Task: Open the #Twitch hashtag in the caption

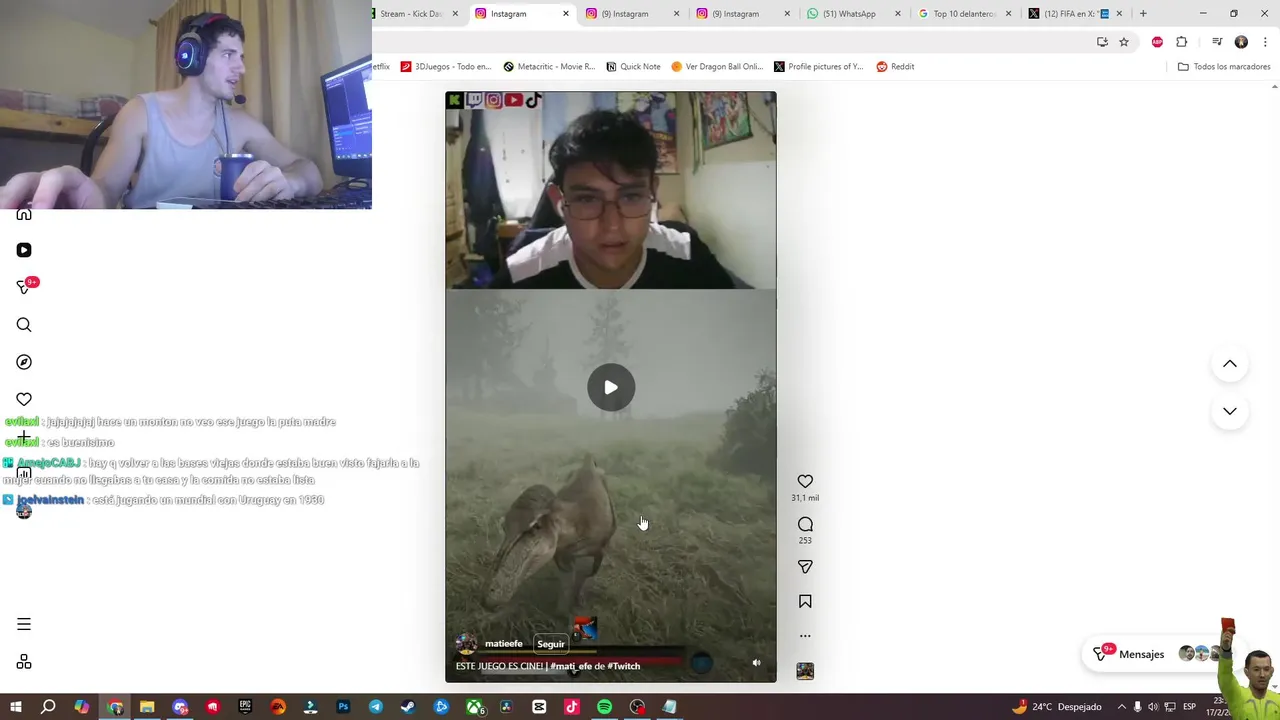Action: (x=624, y=666)
